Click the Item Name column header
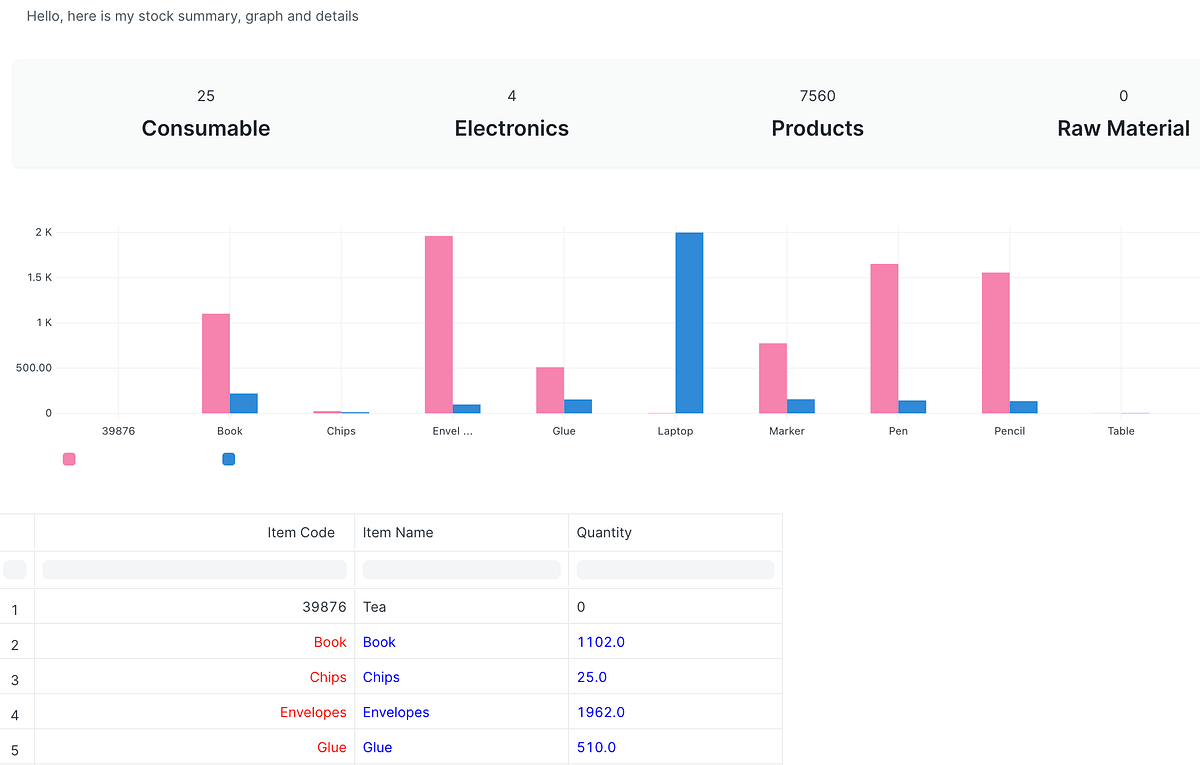This screenshot has width=1200, height=765. click(398, 532)
